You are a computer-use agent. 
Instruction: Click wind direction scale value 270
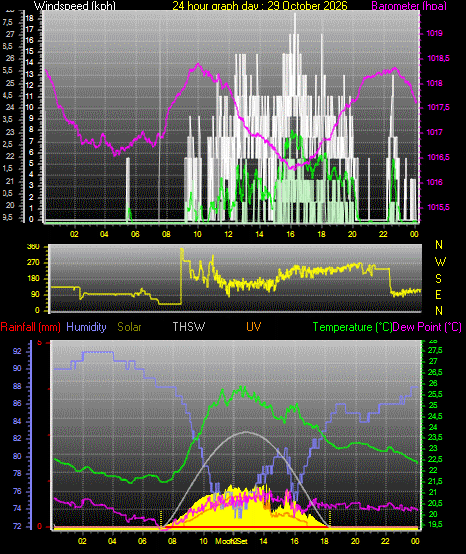pyautogui.click(x=34, y=263)
